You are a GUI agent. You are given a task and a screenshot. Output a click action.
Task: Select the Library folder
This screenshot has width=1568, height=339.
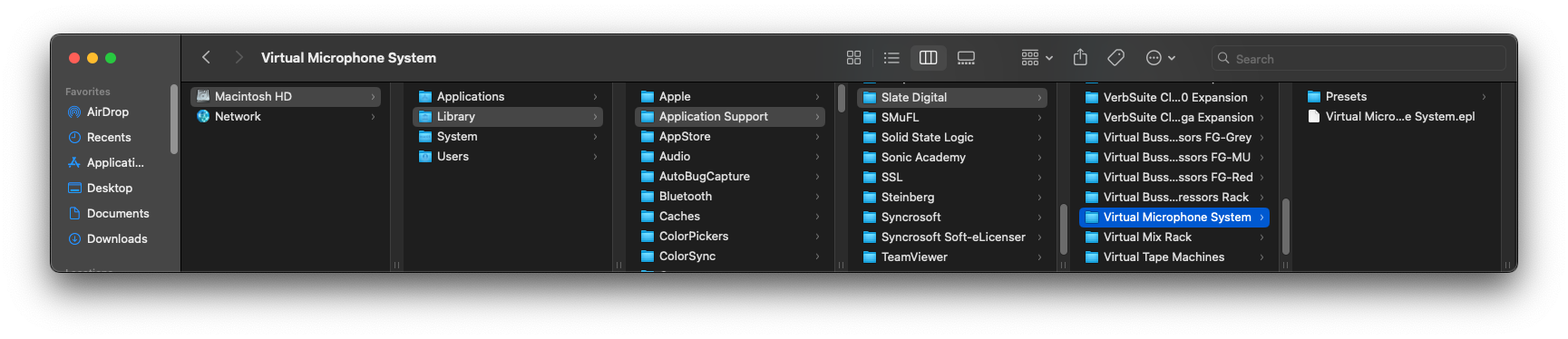coord(508,116)
